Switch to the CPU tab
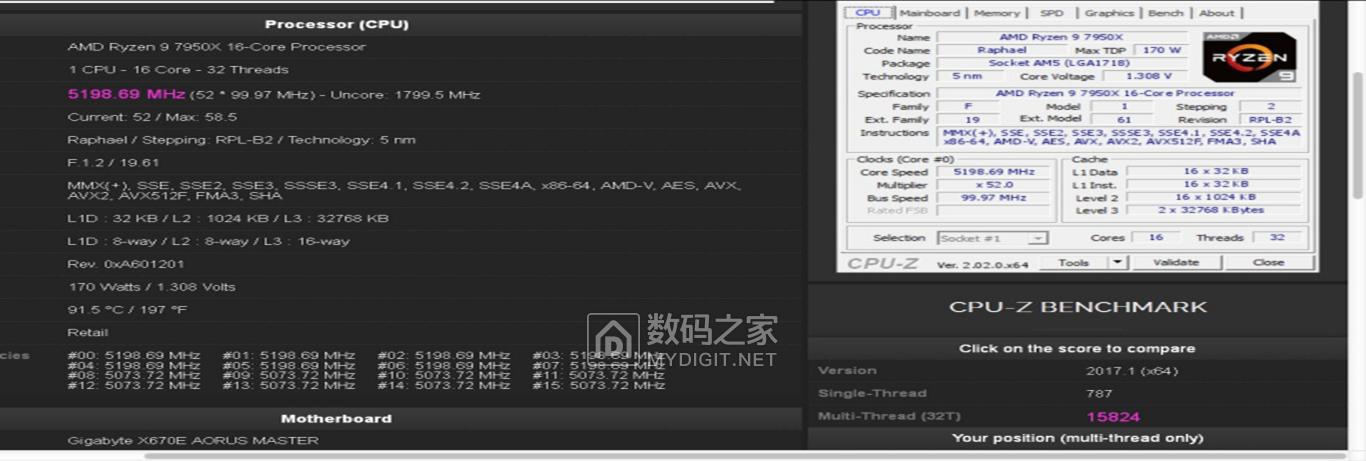This screenshot has height=461, width=1366. (x=868, y=13)
